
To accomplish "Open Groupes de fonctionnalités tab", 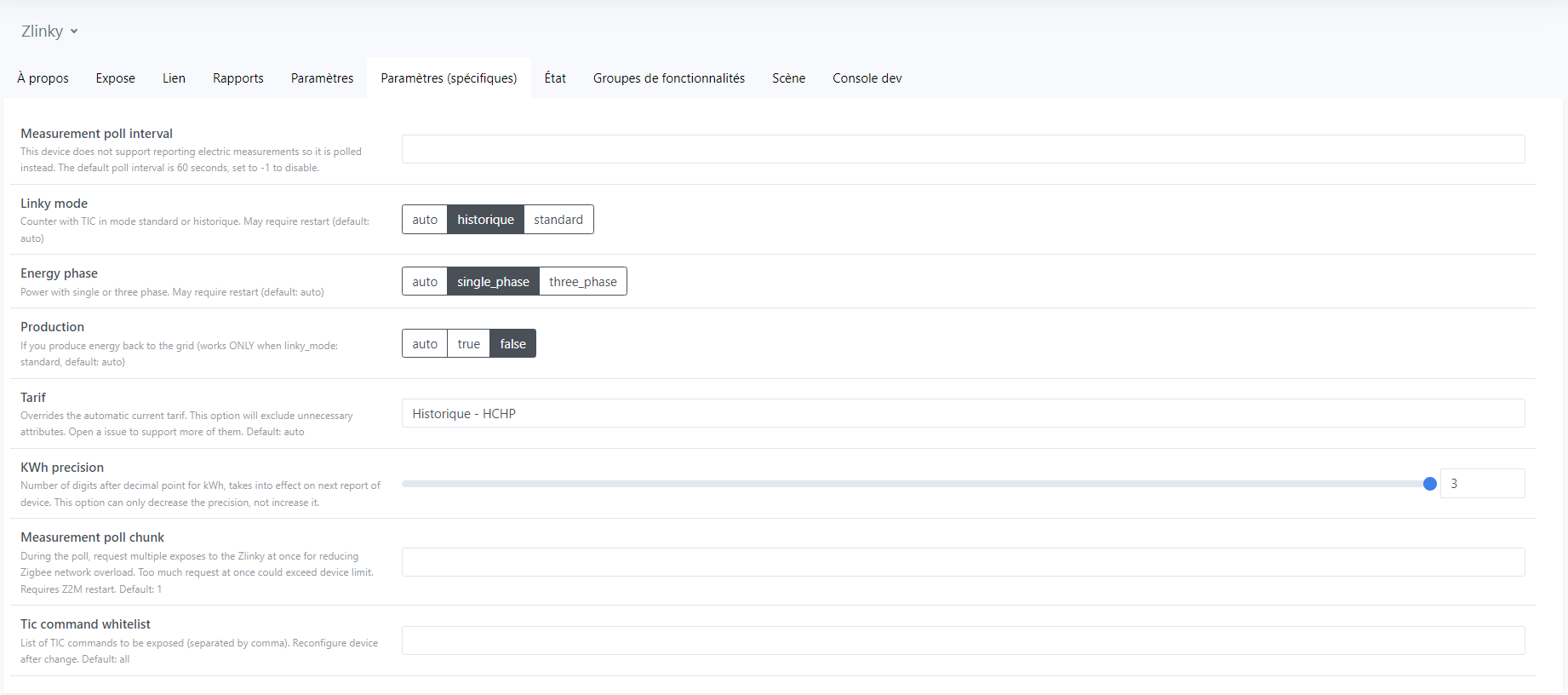I will [669, 78].
